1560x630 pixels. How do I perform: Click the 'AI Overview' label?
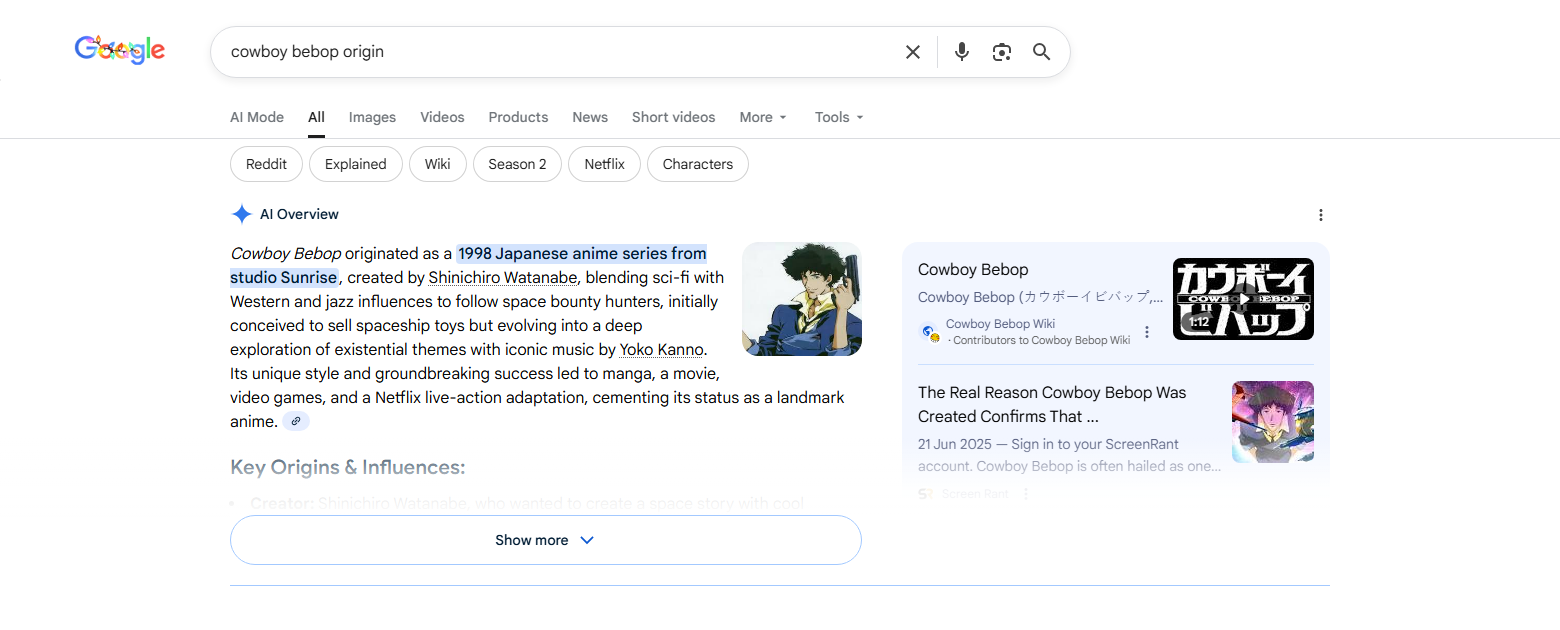pyautogui.click(x=299, y=214)
